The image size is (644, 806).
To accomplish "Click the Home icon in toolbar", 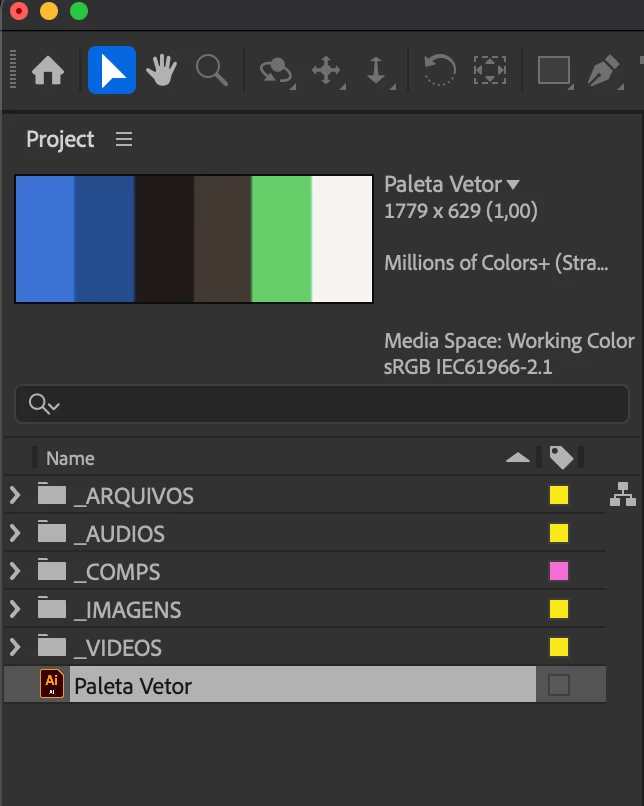I will point(48,71).
